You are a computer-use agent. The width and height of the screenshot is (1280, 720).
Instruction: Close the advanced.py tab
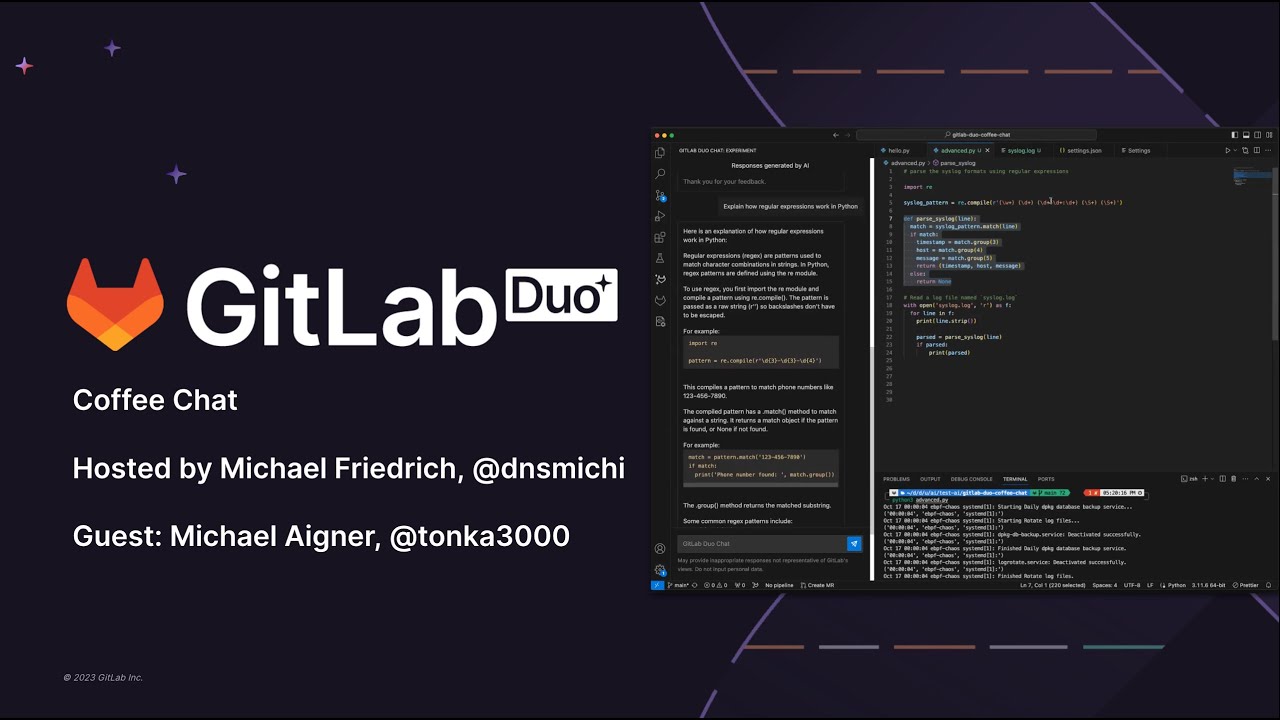(x=987, y=150)
